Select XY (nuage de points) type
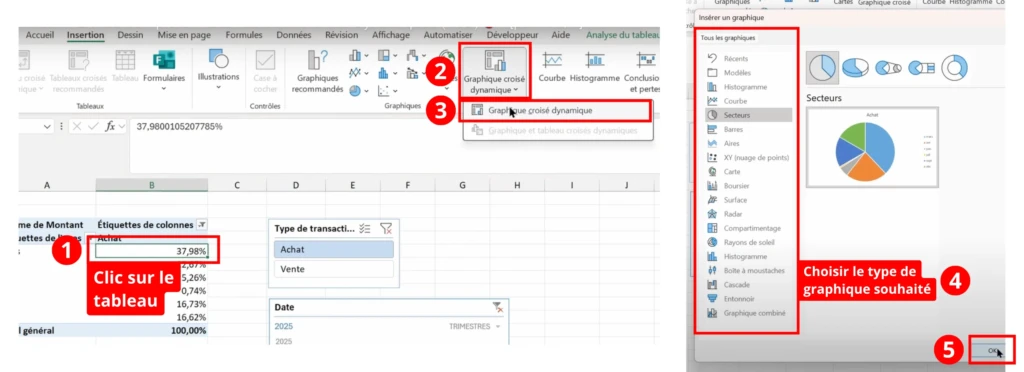 pyautogui.click(x=748, y=157)
